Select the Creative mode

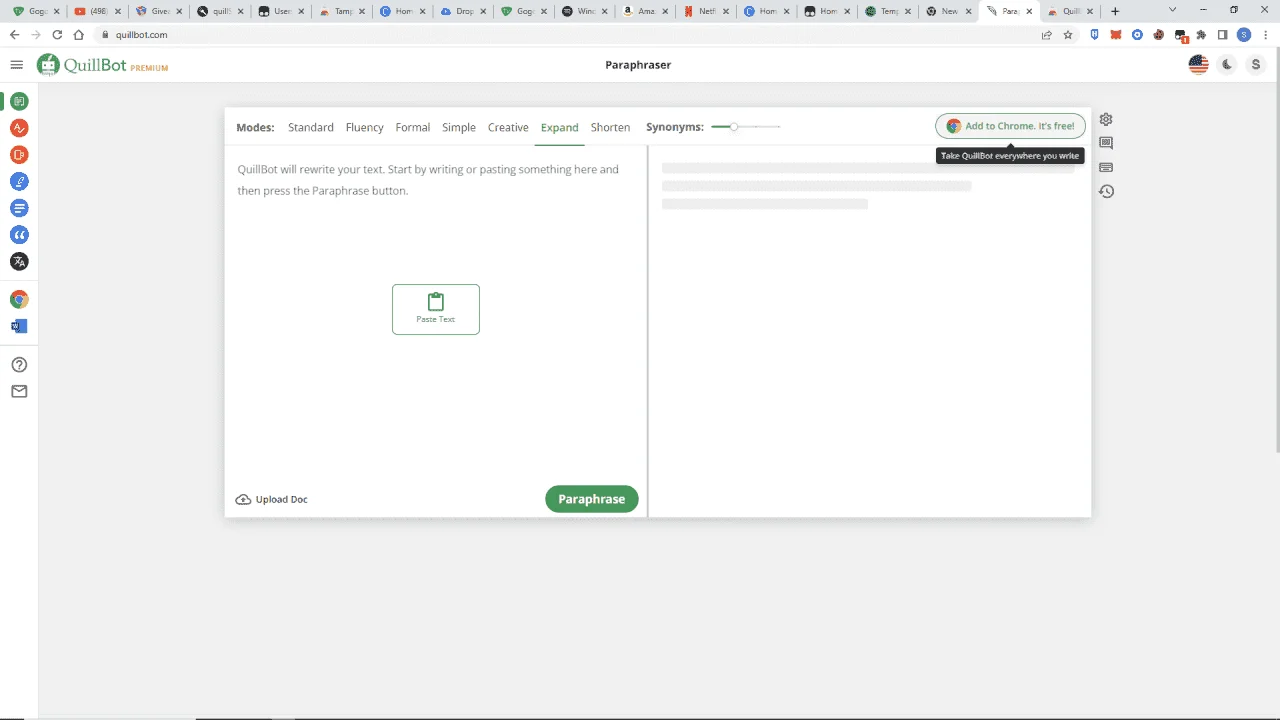508,127
